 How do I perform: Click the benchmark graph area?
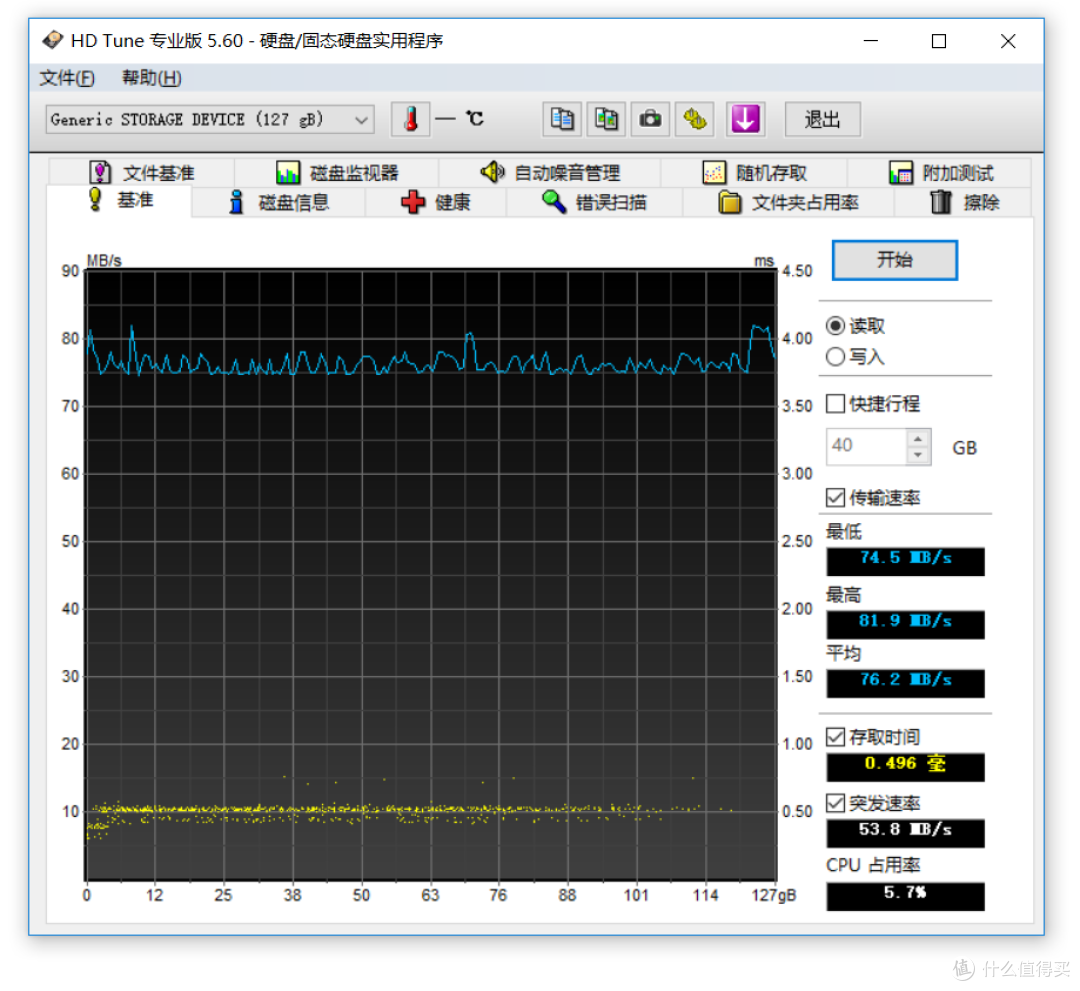point(431,575)
